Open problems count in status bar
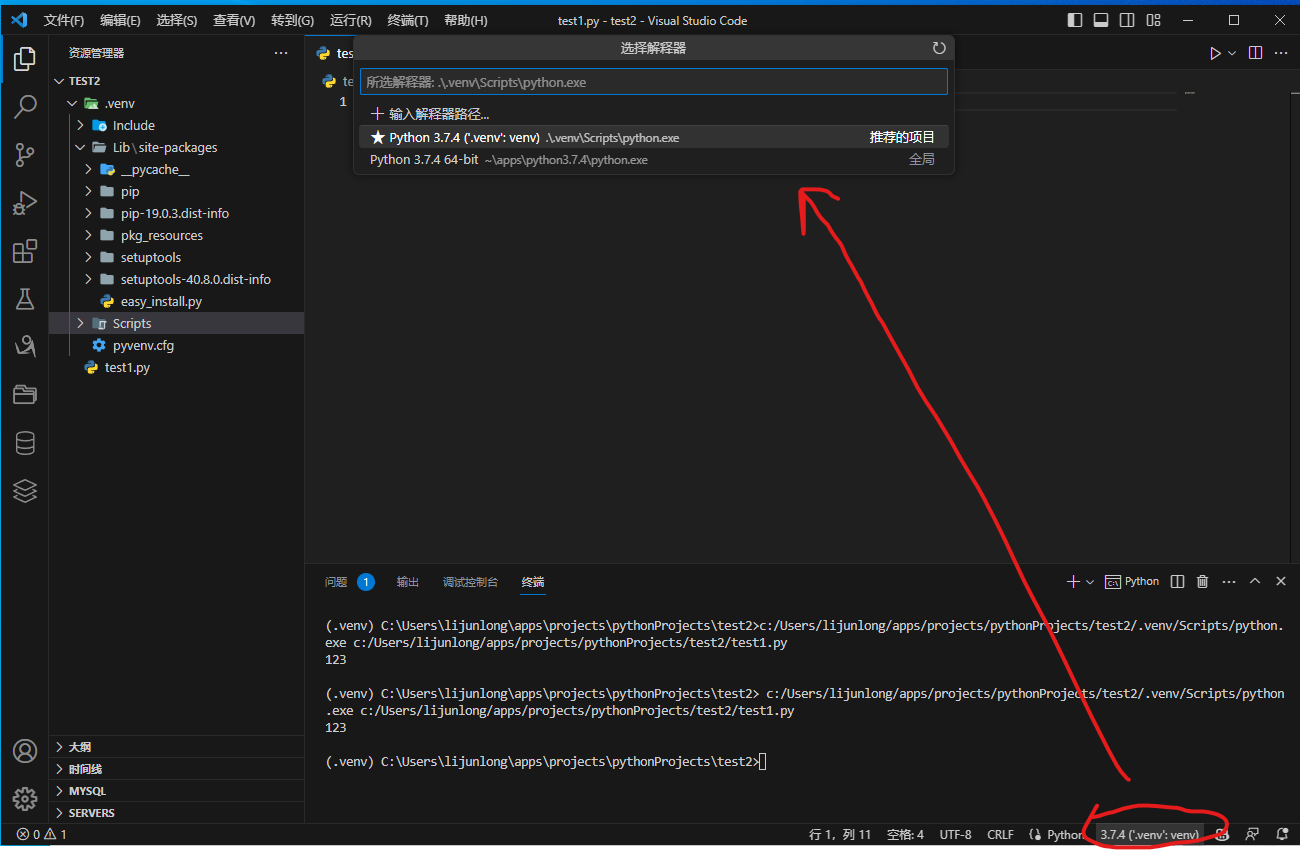Viewport: 1300px width, 850px height. pyautogui.click(x=42, y=834)
